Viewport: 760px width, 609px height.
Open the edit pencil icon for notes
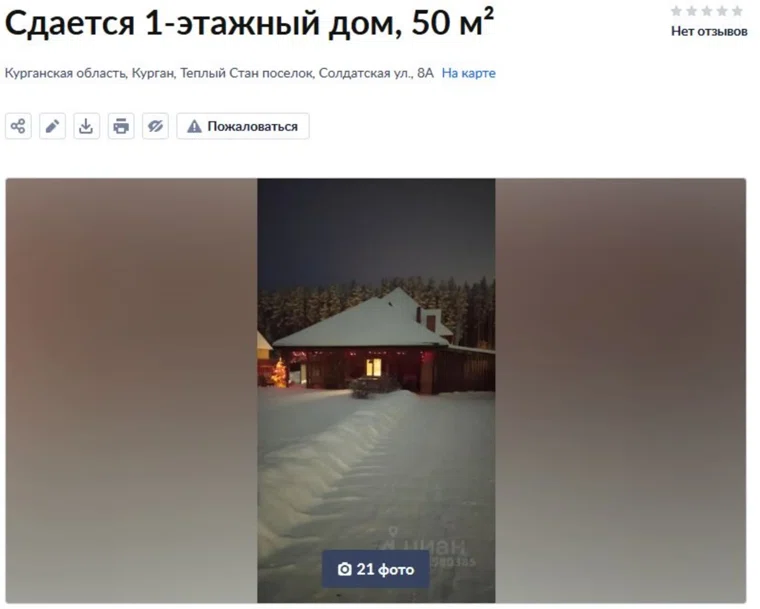coord(52,127)
